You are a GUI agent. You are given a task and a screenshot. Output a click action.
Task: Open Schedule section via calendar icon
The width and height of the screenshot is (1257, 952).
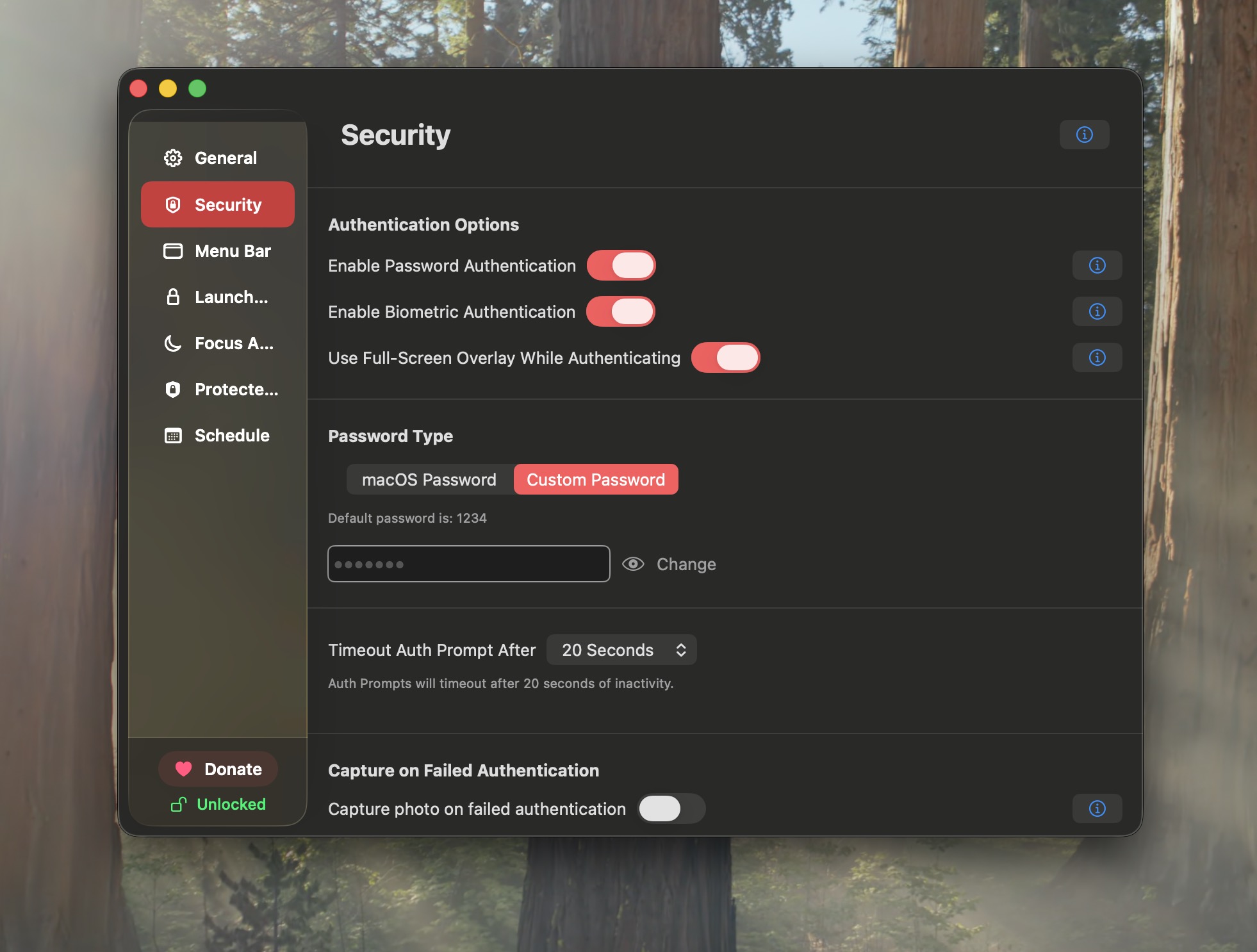pyautogui.click(x=173, y=436)
